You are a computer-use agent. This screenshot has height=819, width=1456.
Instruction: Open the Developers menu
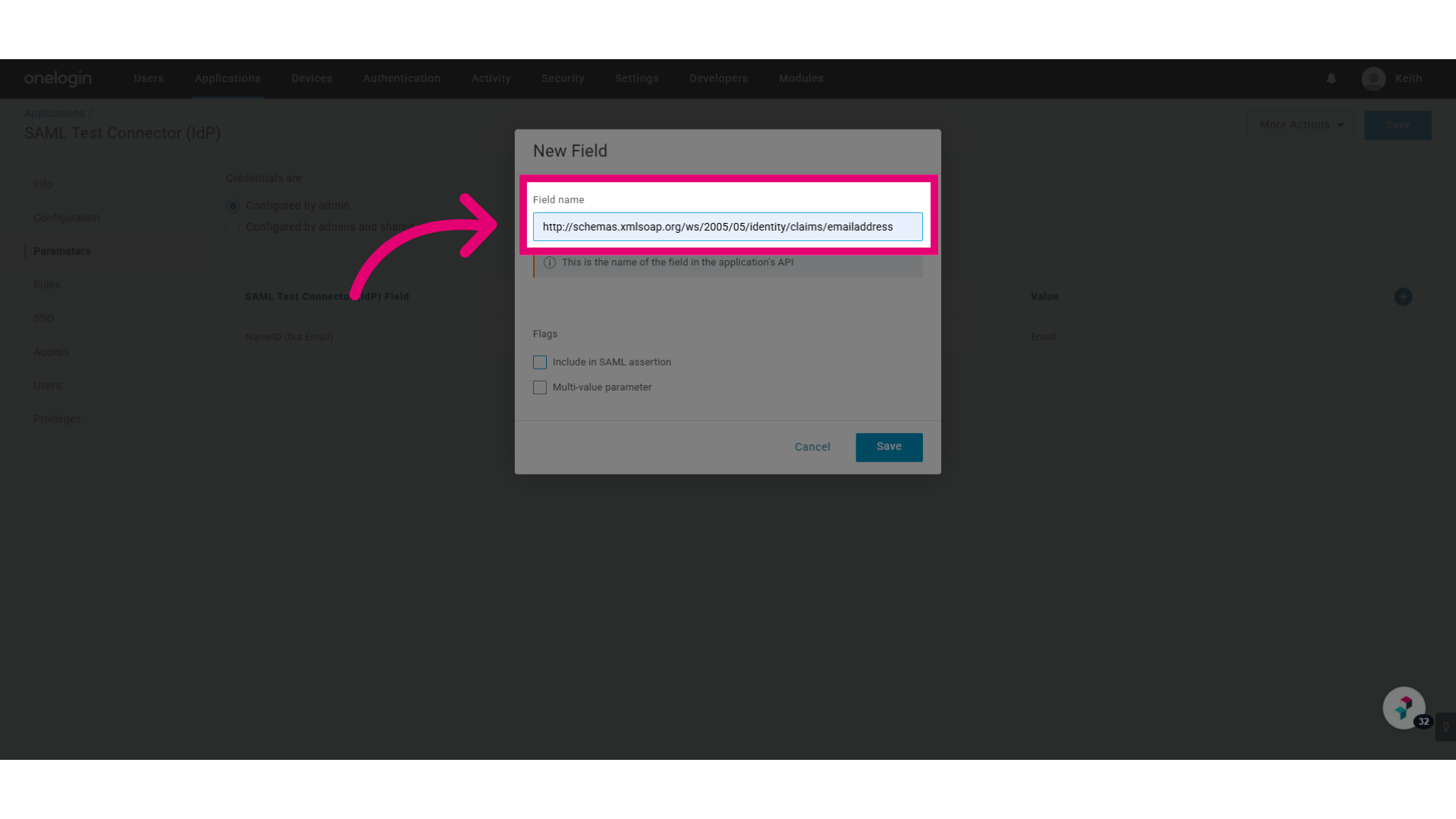(x=719, y=79)
